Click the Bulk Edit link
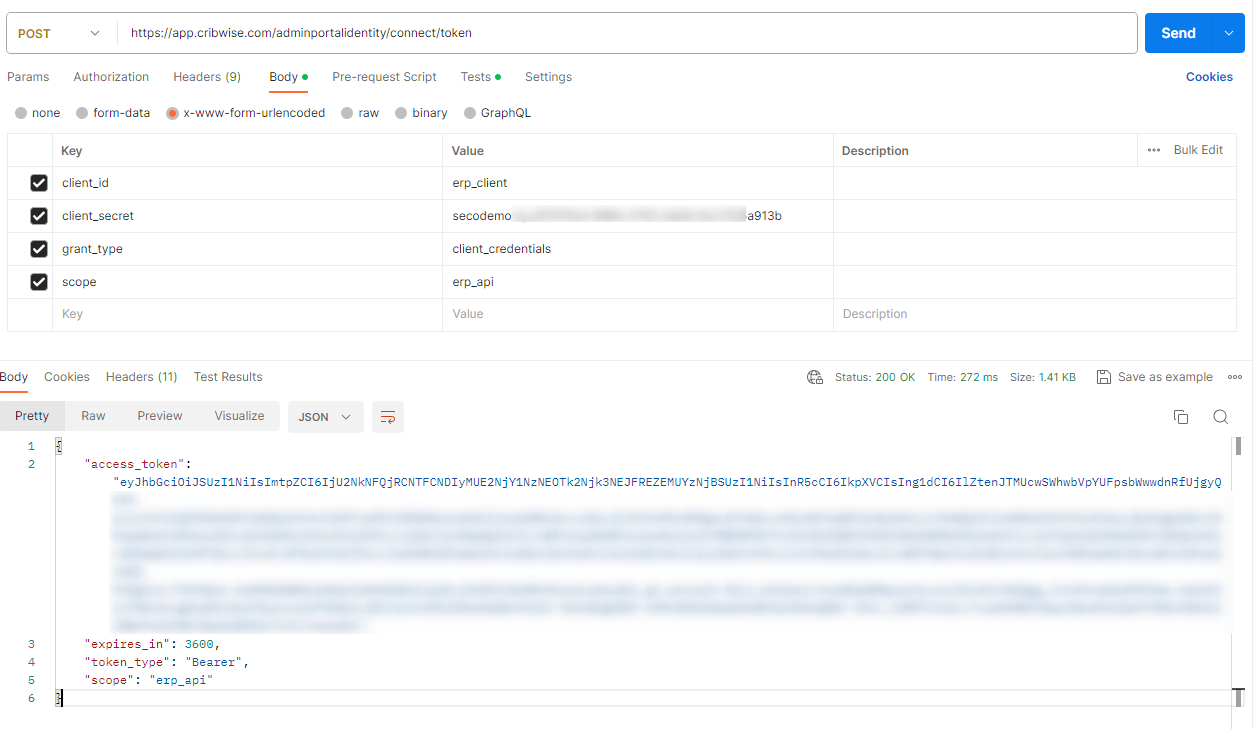The width and height of the screenshot is (1255, 729). point(1197,149)
